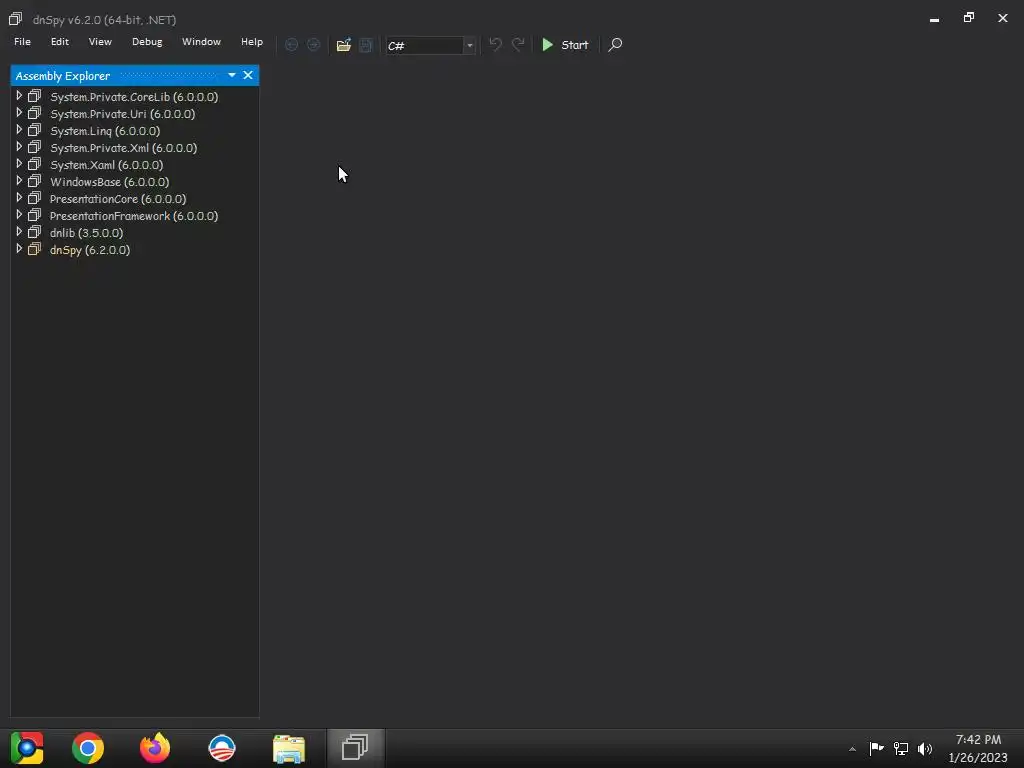Select PresentationFramework (6.0.0.0) row text
Screen dimensions: 1024x768
coord(134,216)
